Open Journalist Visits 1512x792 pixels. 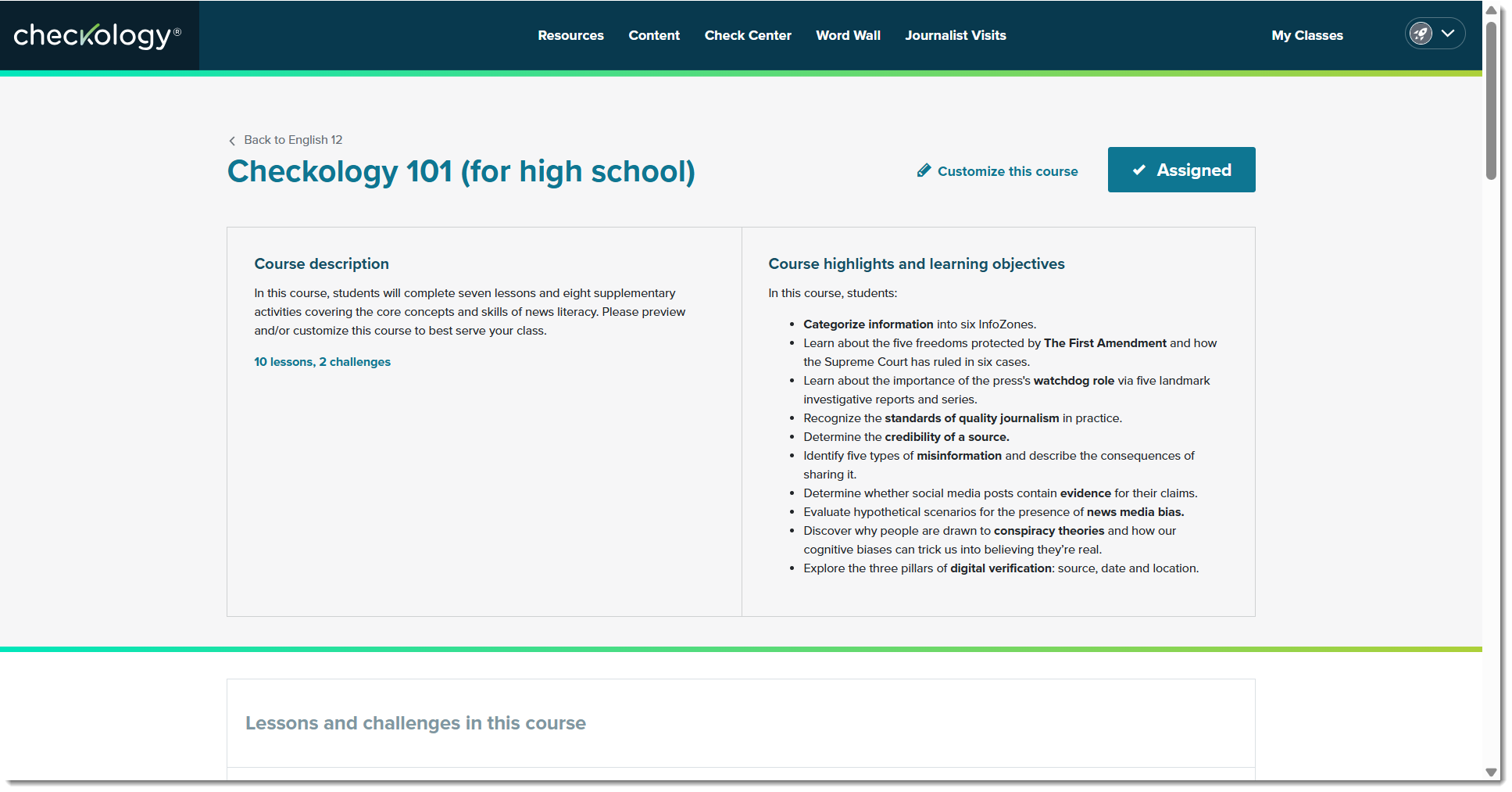click(956, 35)
